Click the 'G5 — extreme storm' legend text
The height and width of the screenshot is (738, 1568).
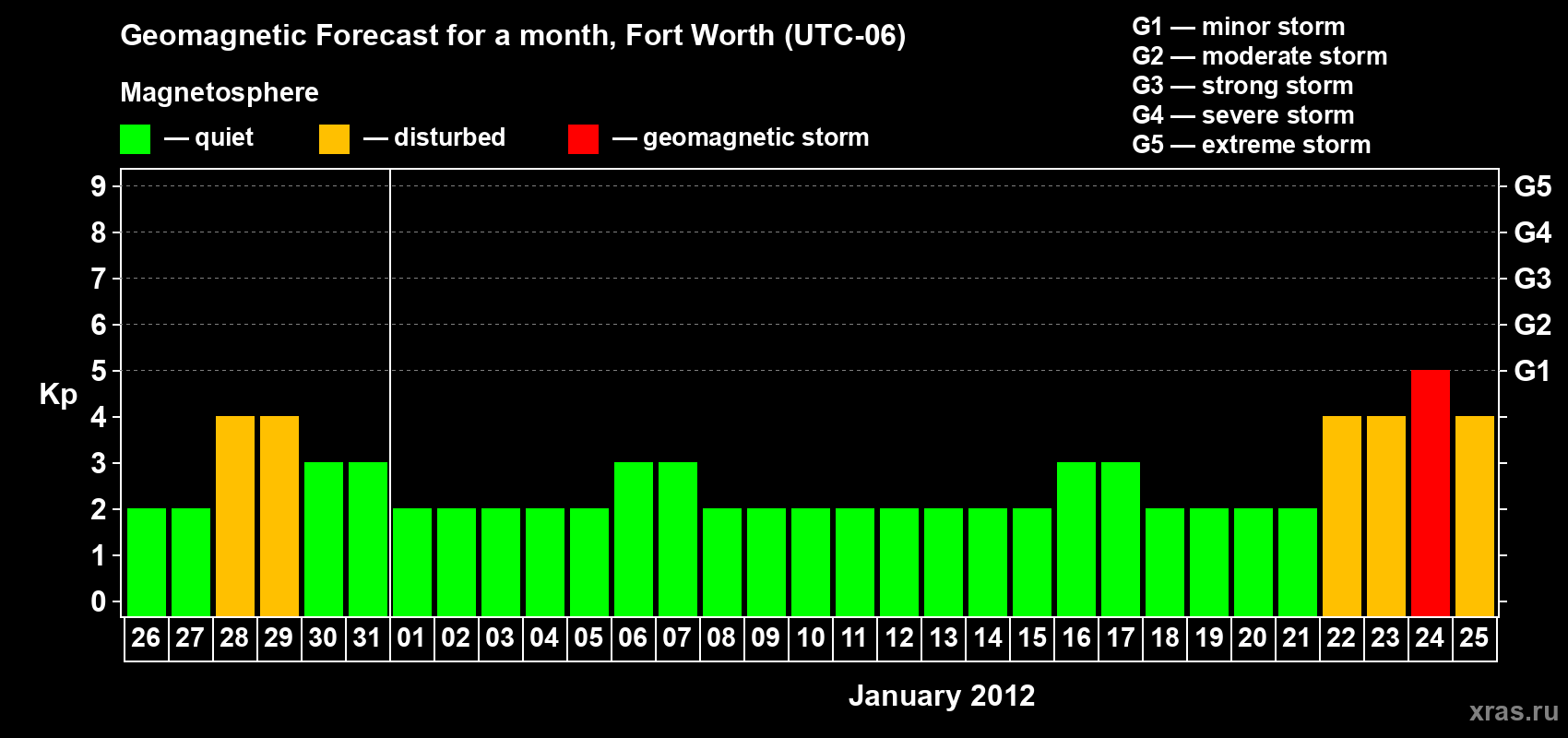tap(1252, 145)
